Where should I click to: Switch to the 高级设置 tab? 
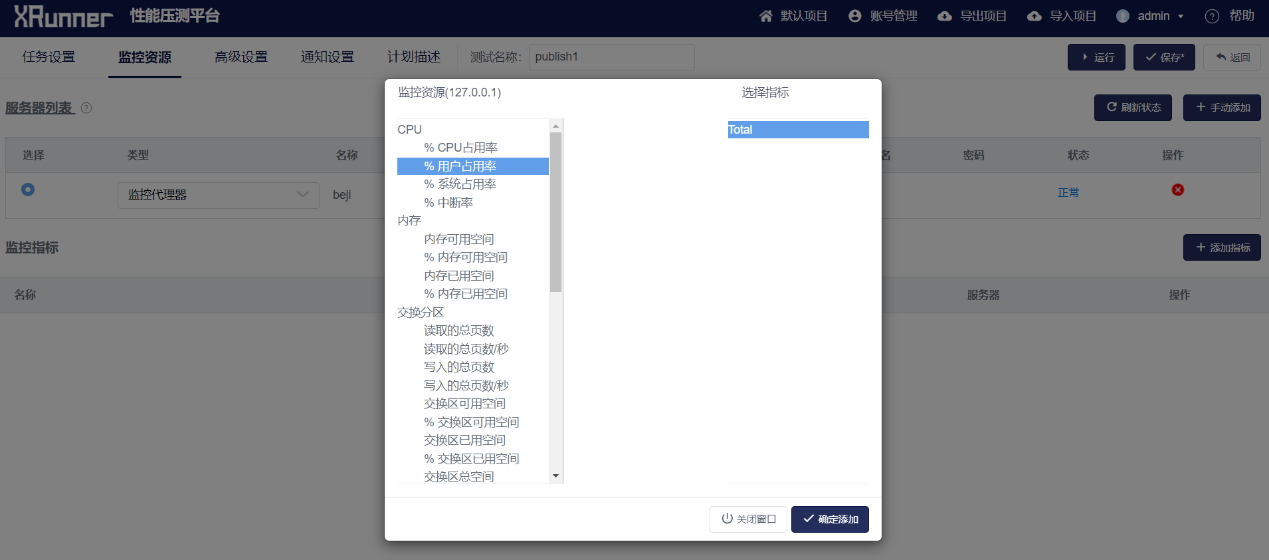tap(240, 57)
